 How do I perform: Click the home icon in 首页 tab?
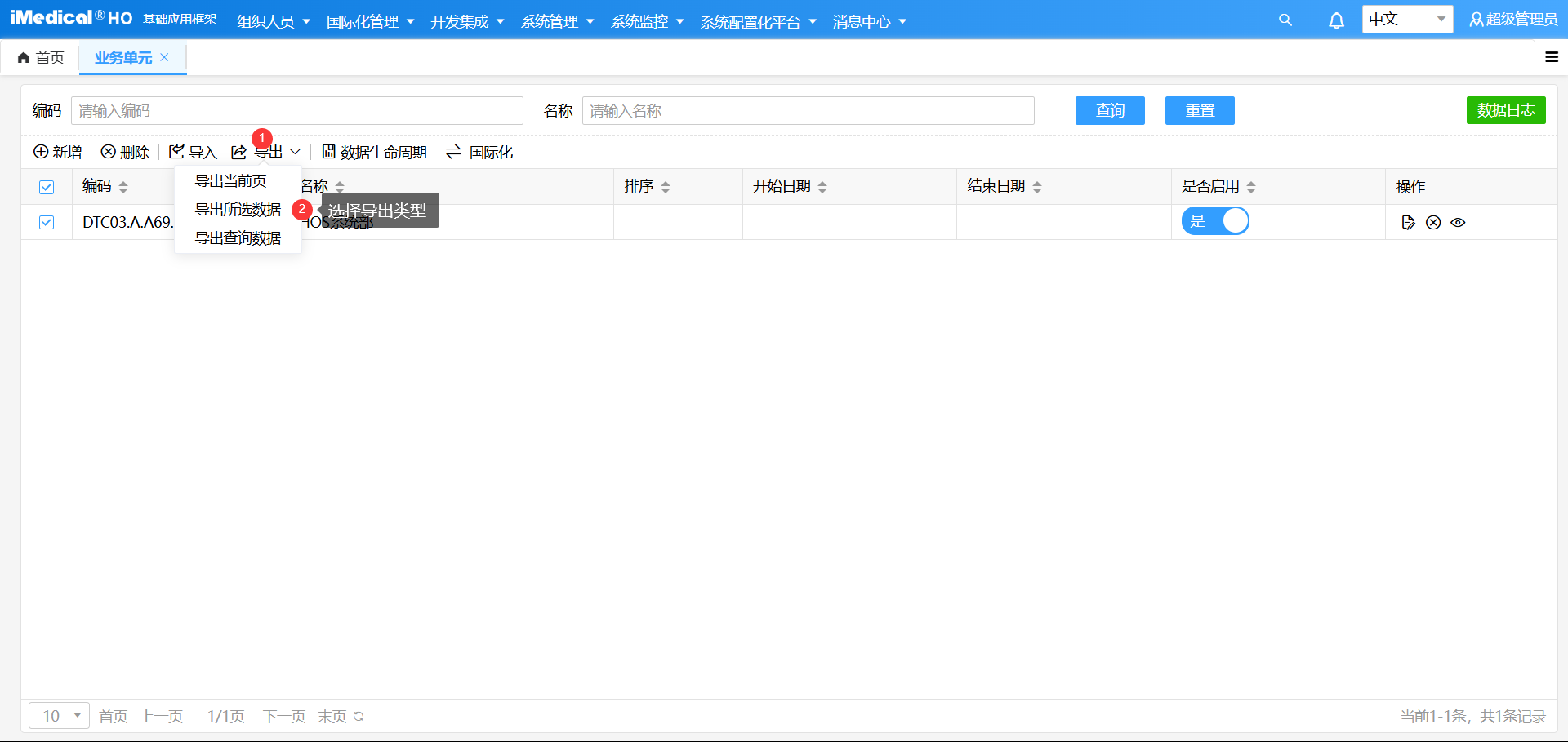click(x=24, y=58)
